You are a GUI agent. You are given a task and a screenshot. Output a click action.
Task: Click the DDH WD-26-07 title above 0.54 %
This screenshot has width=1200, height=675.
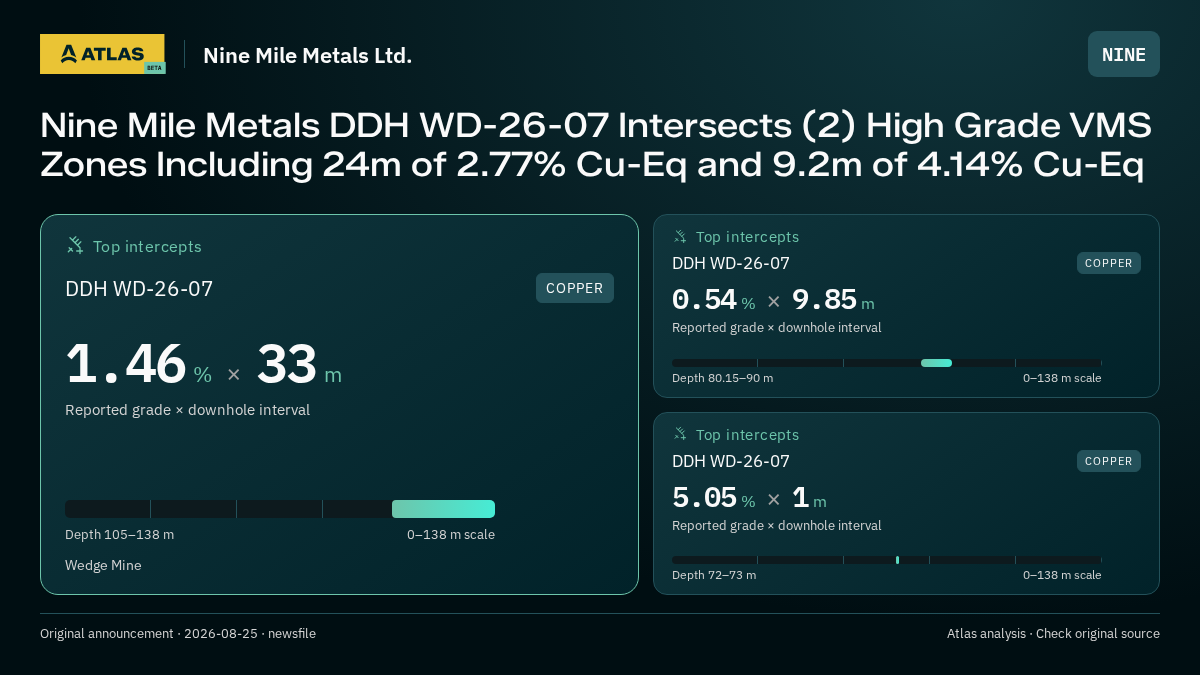(731, 263)
